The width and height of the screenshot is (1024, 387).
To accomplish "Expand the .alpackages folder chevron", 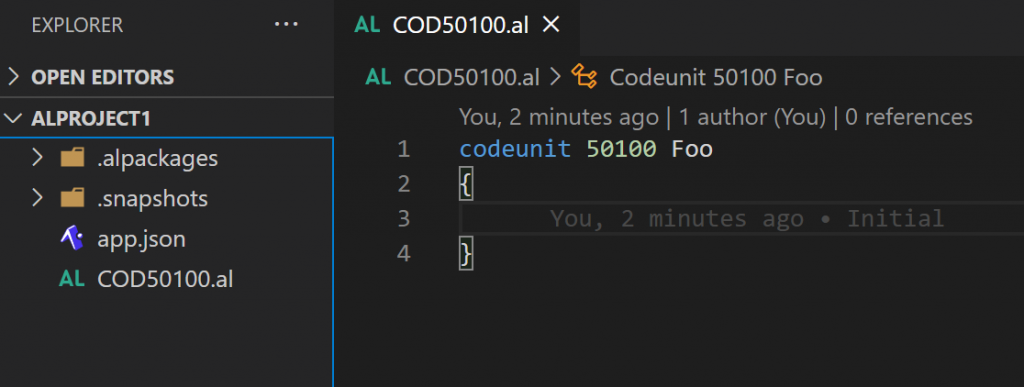I will (x=37, y=158).
